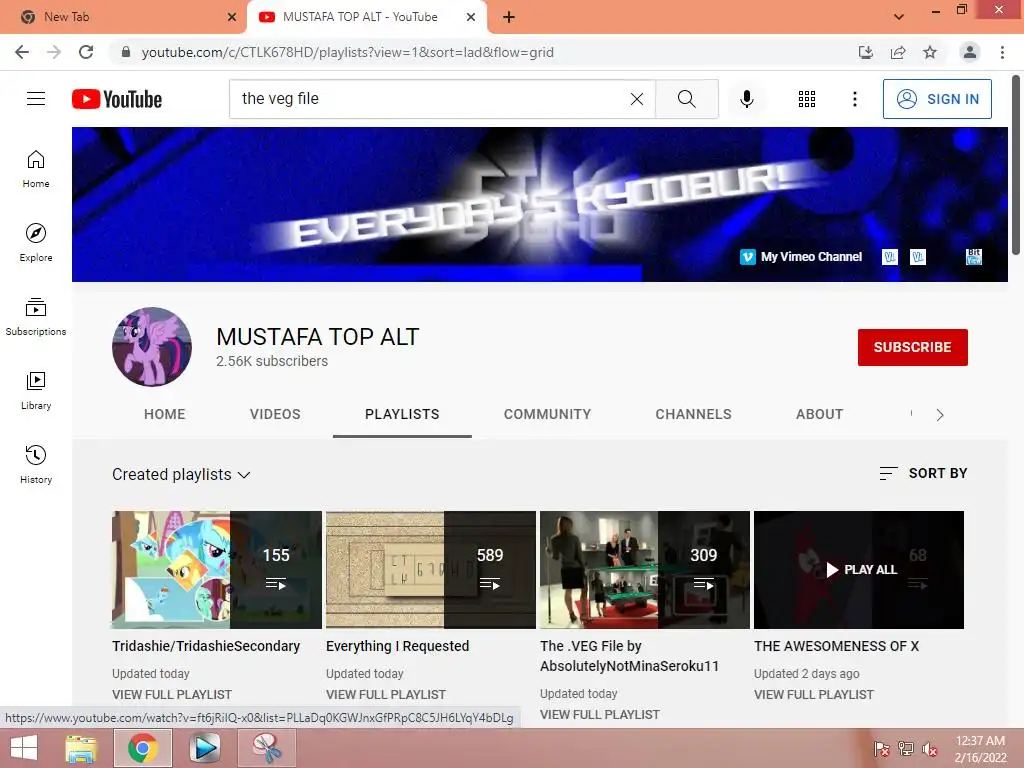This screenshot has height=768, width=1024.
Task: Select the PLAYLISTS channel tab
Action: 402,415
